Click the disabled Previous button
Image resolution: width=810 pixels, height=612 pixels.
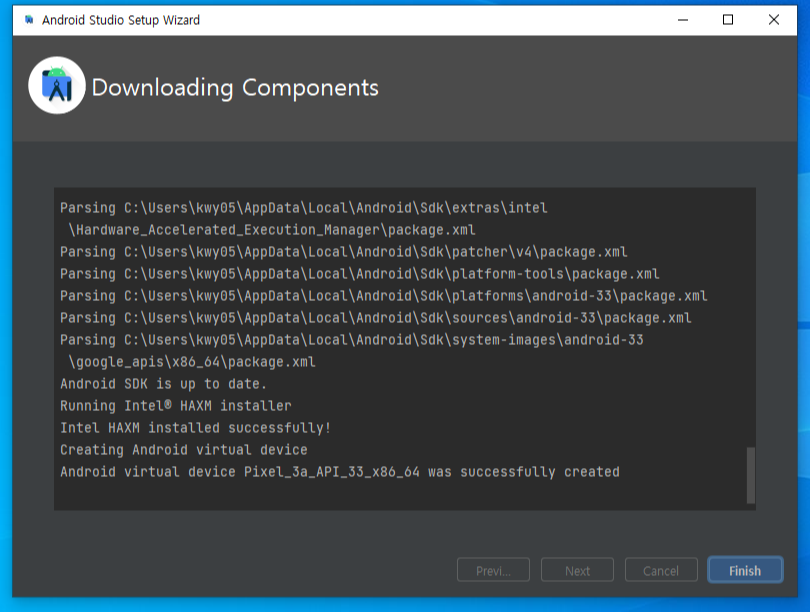click(493, 570)
